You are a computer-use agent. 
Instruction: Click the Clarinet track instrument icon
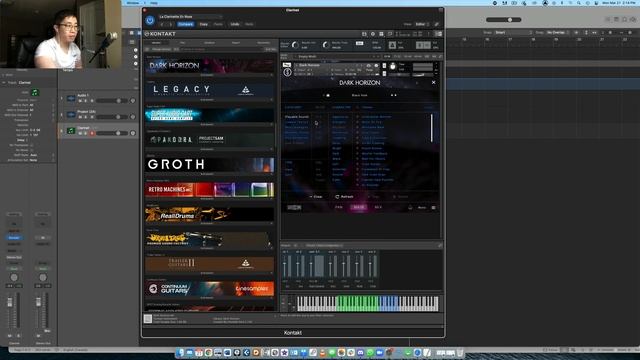pyautogui.click(x=71, y=131)
